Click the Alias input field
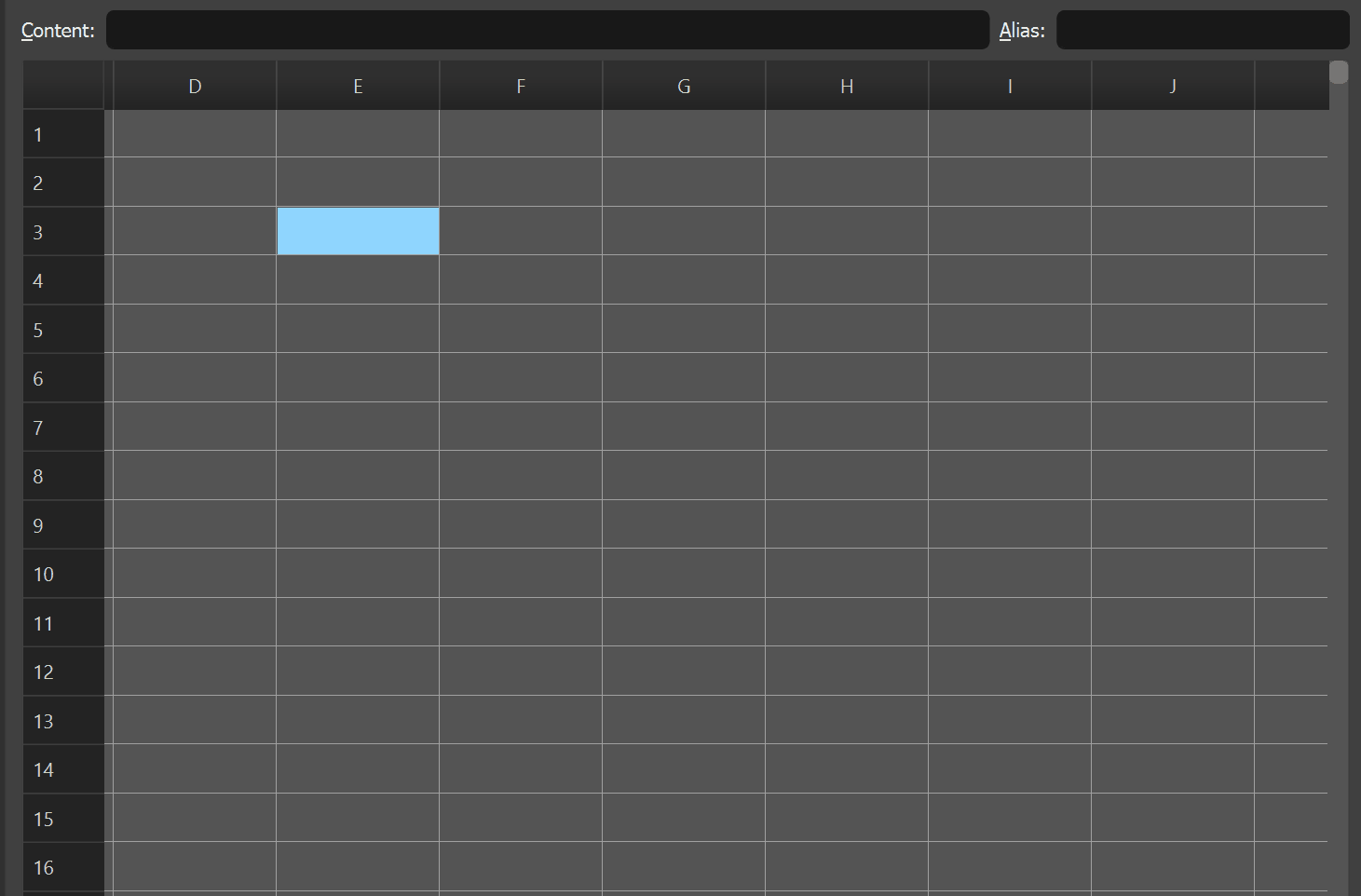 point(1202,30)
